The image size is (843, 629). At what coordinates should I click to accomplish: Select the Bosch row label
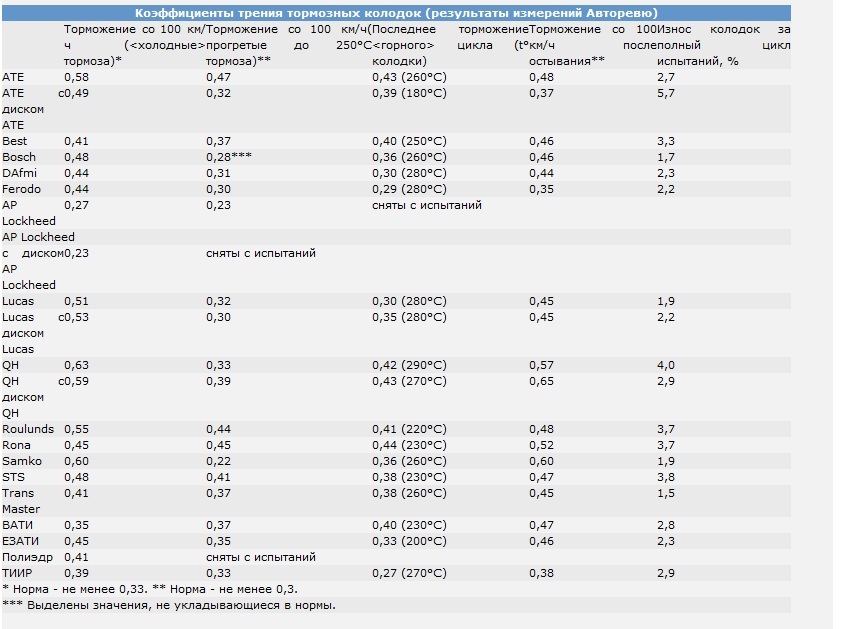point(19,157)
